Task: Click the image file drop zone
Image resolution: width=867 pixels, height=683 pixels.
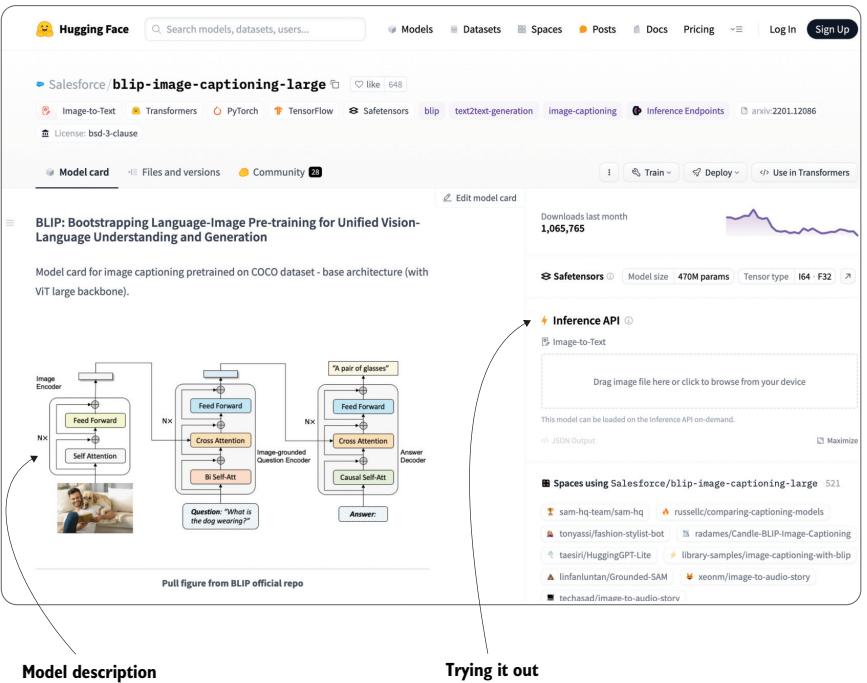Action: click(699, 381)
